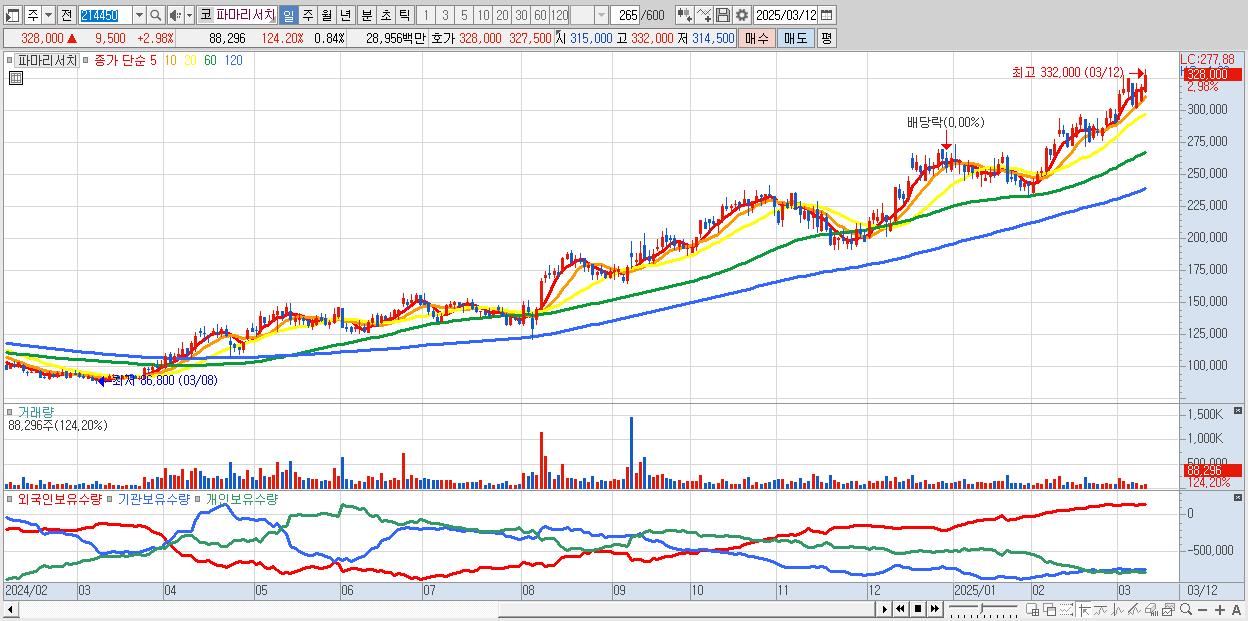1248x621 pixels.
Task: Select the 분 minute chart period
Action: pos(366,15)
